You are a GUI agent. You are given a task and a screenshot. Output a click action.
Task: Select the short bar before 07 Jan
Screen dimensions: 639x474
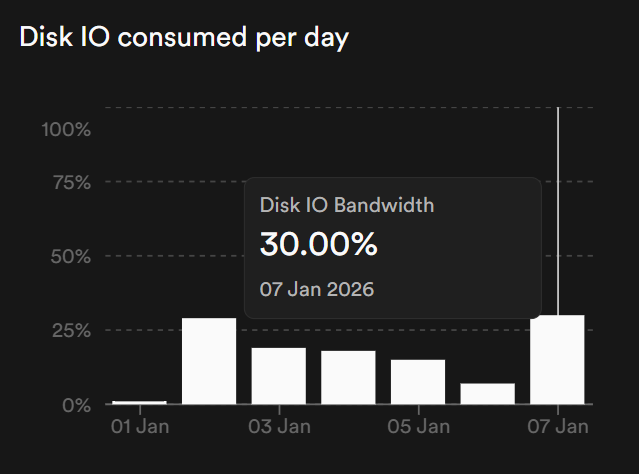pyautogui.click(x=488, y=393)
